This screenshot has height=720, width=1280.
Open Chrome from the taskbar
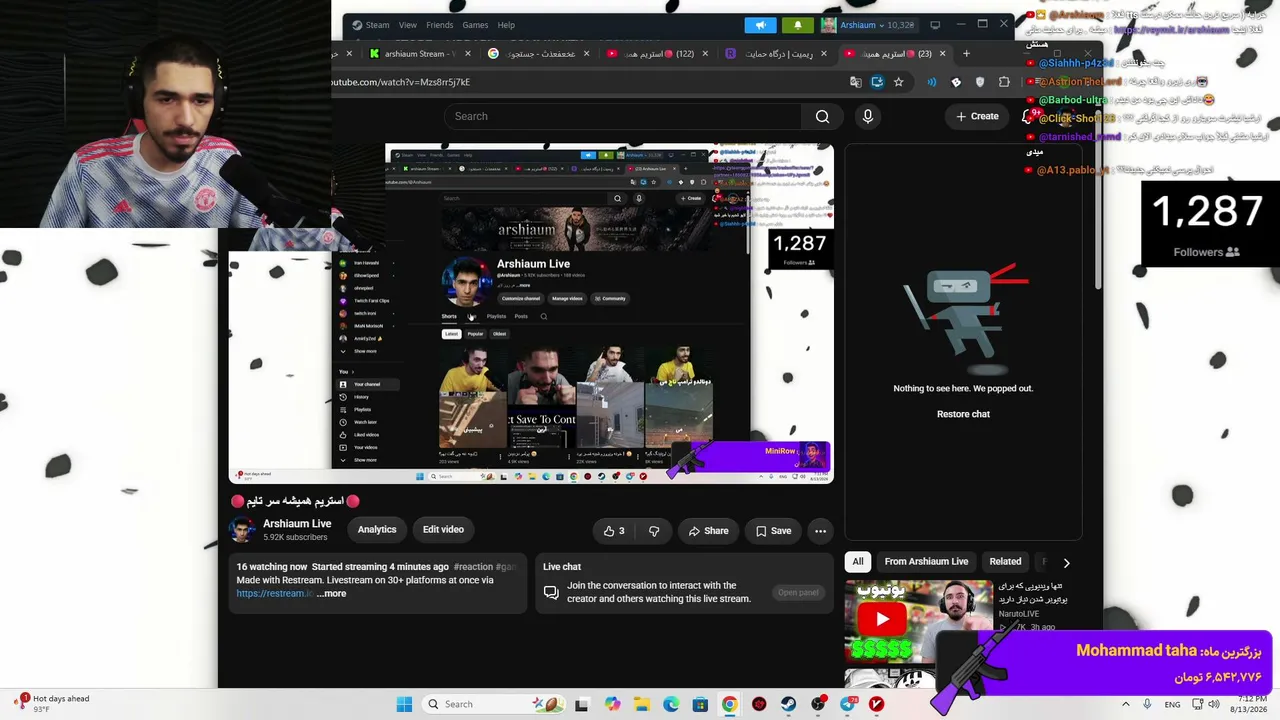pos(729,704)
